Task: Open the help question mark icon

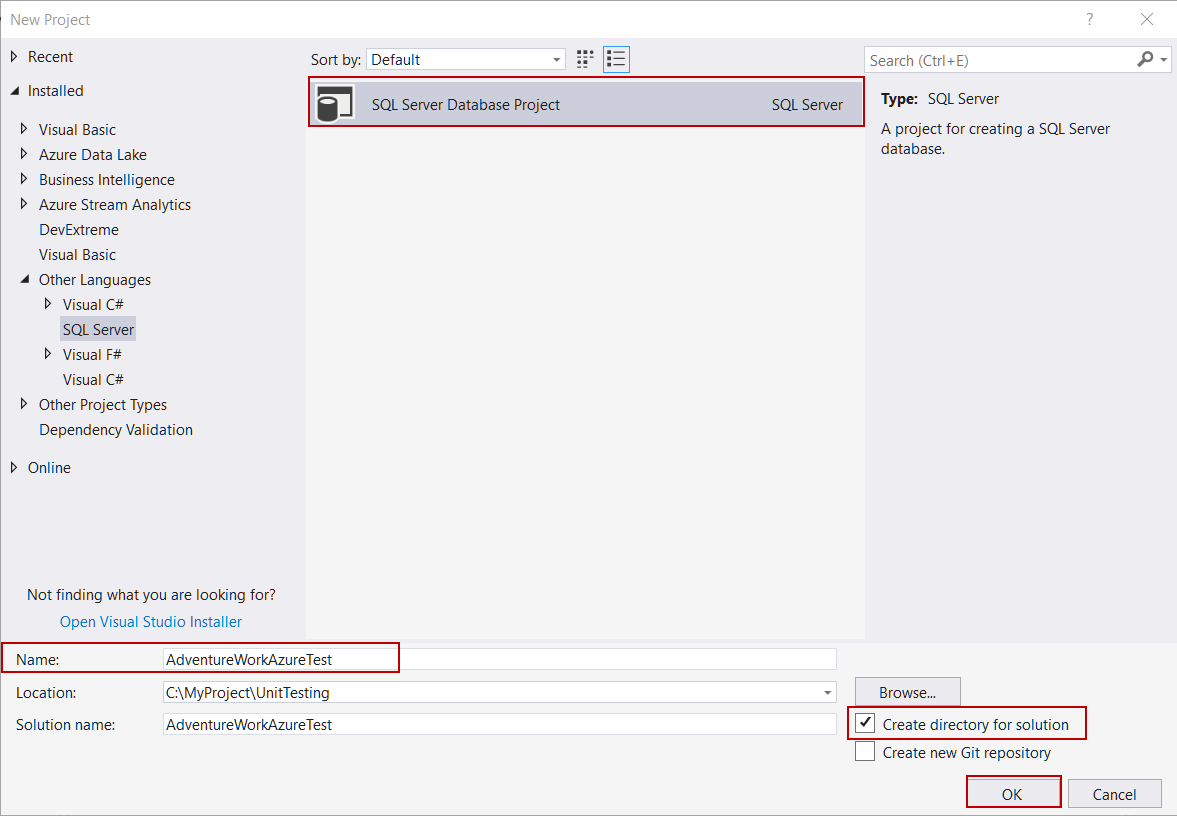Action: click(1089, 19)
